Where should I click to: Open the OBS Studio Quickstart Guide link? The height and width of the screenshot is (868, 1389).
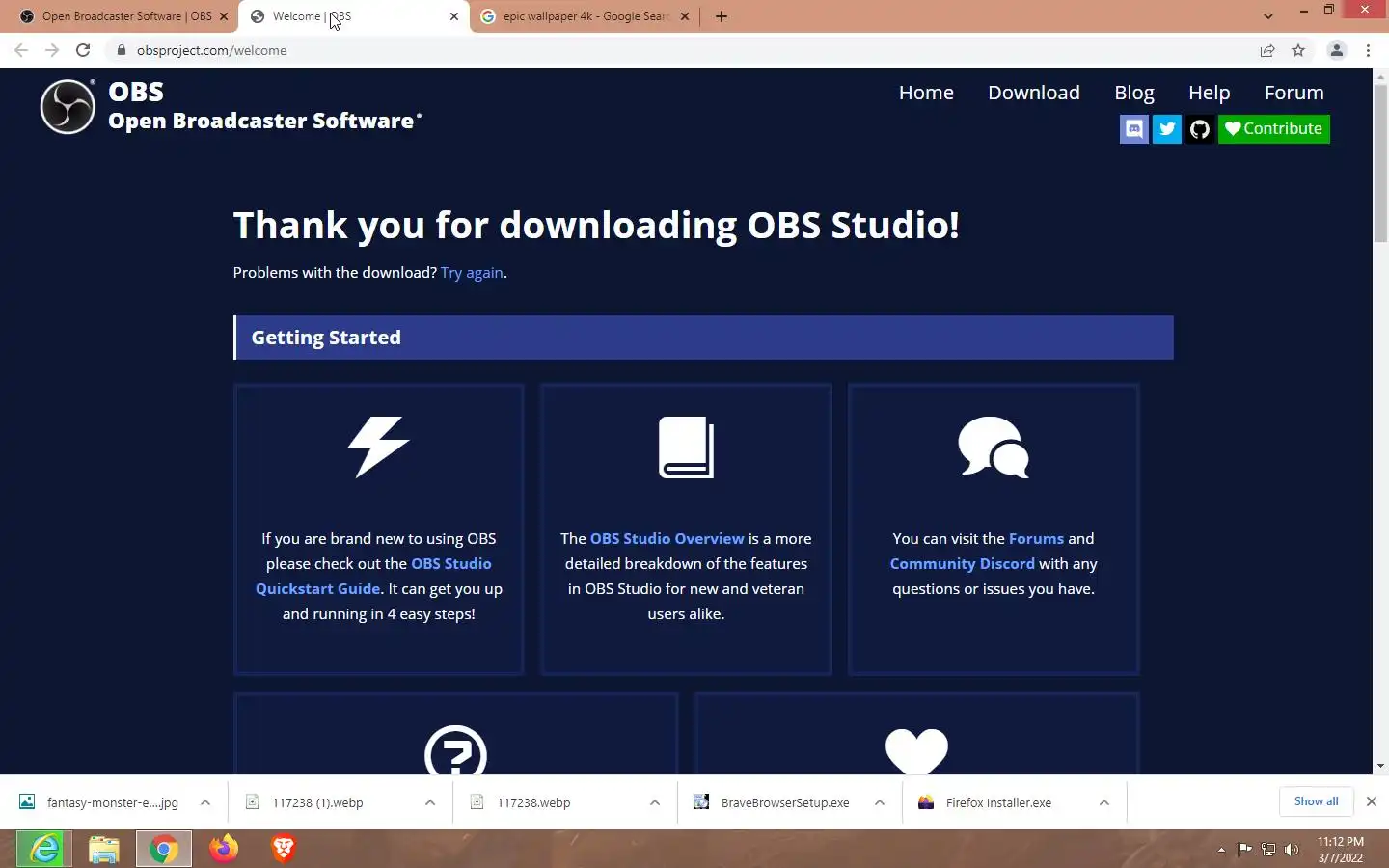tap(373, 576)
